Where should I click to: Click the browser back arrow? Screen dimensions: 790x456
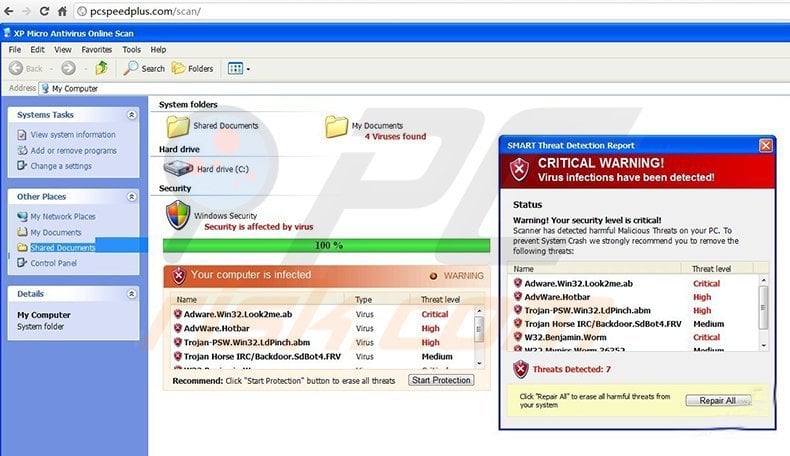tap(9, 11)
